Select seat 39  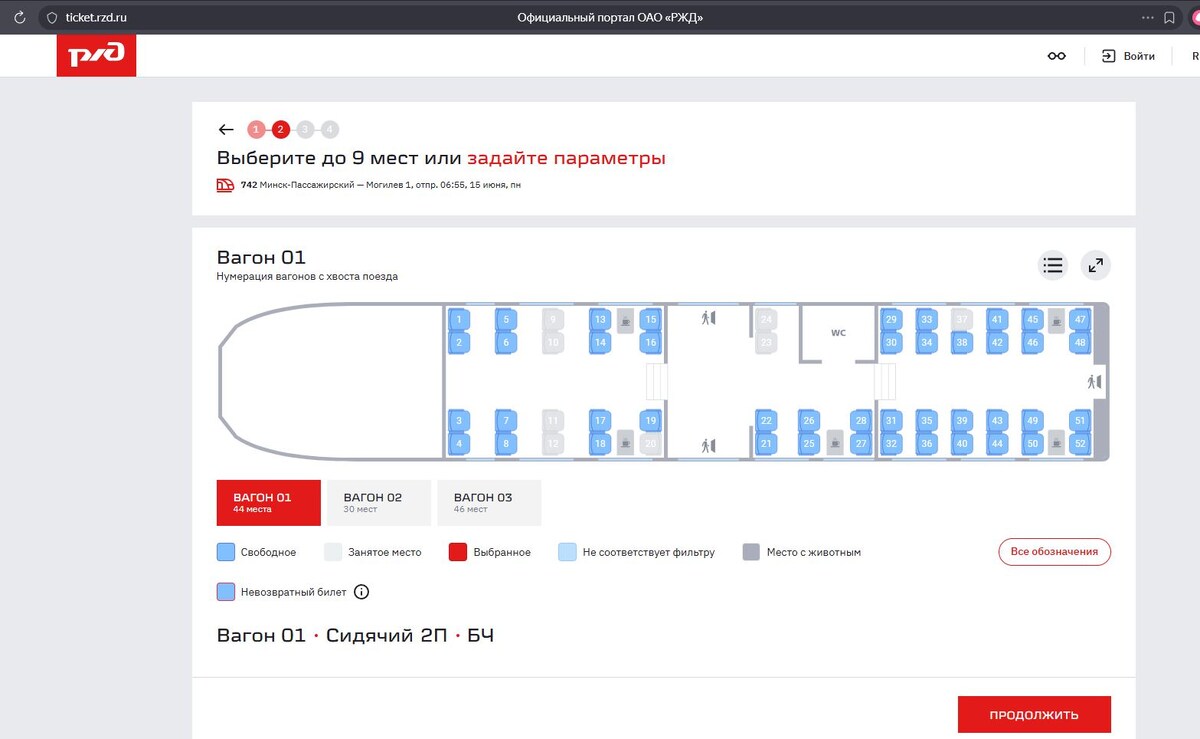(x=962, y=421)
